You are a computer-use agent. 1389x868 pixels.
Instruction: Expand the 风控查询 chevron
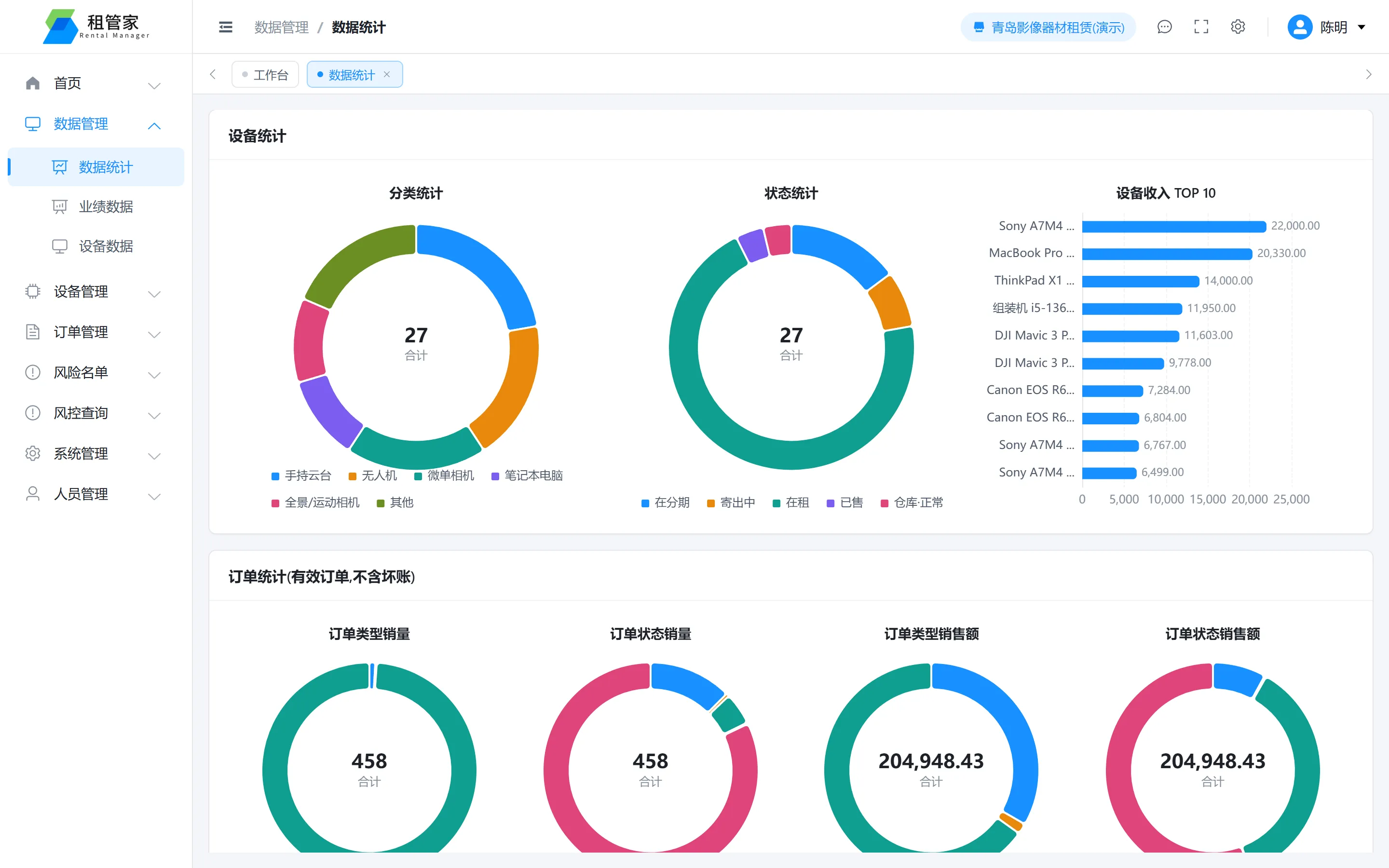point(154,415)
